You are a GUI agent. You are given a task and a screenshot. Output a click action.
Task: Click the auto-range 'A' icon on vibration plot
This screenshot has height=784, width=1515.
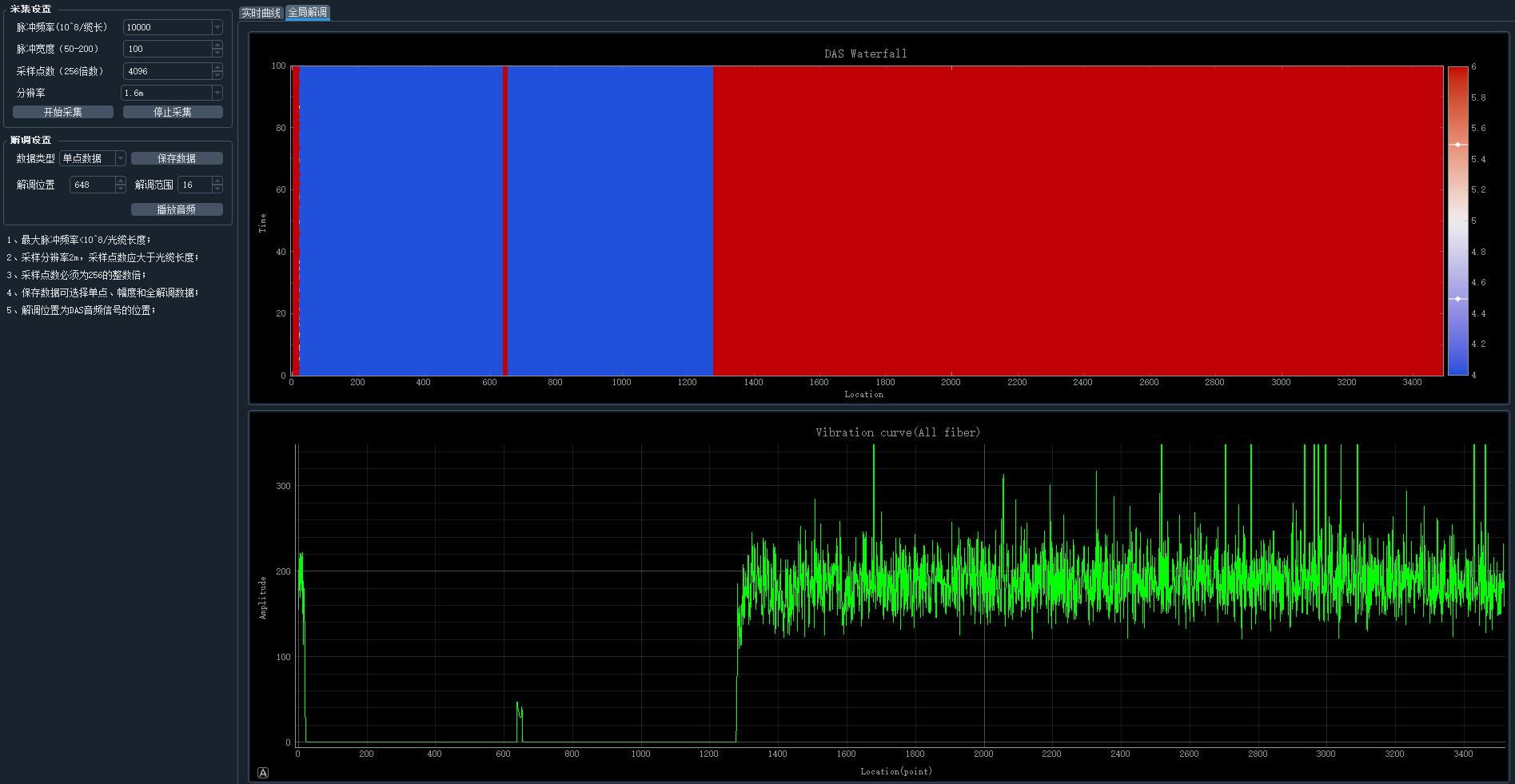click(263, 773)
